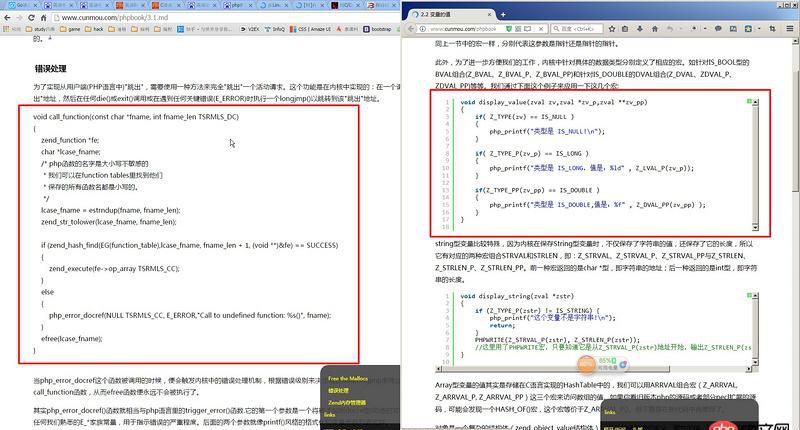Open the V2EX bookmark
Image resolution: width=800 pixels, height=430 pixels.
pos(250,29)
